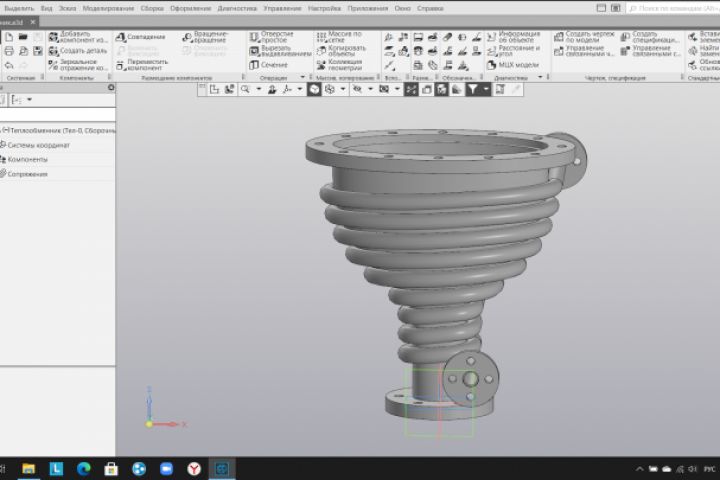Click the Print preview icon
720x480 pixels.
(23, 51)
